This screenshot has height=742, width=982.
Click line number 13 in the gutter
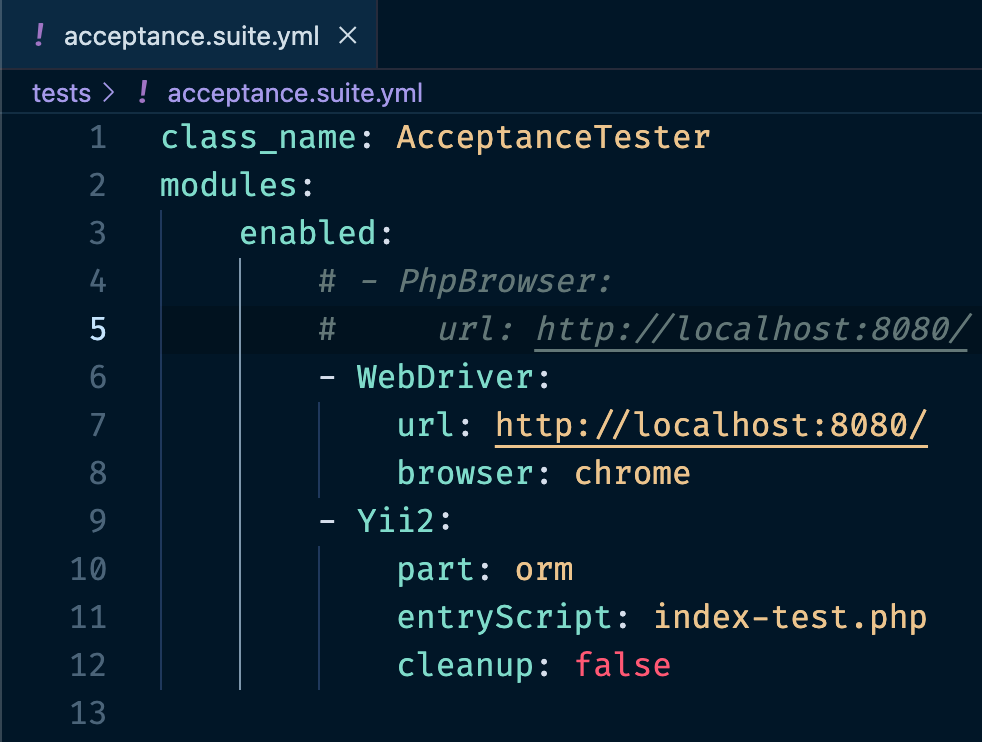pos(88,713)
